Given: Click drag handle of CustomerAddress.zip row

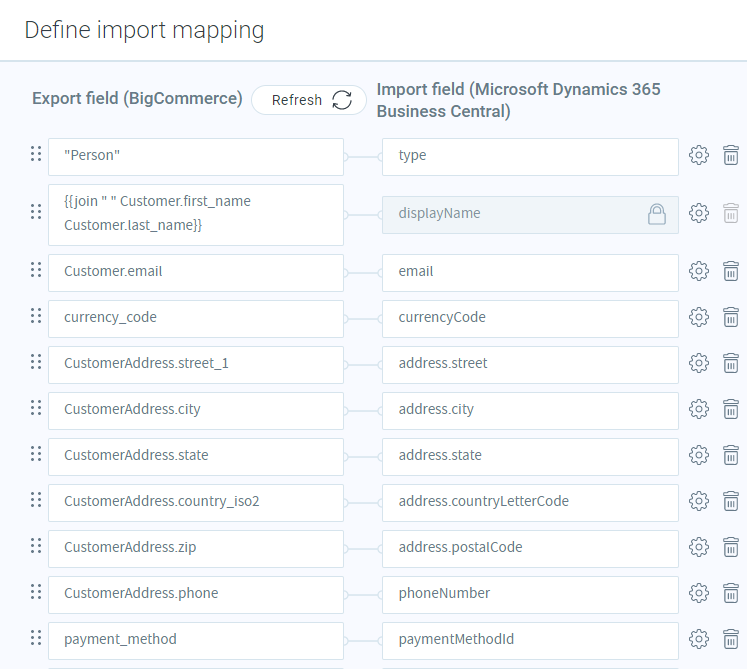Looking at the screenshot, I should coord(36,546).
